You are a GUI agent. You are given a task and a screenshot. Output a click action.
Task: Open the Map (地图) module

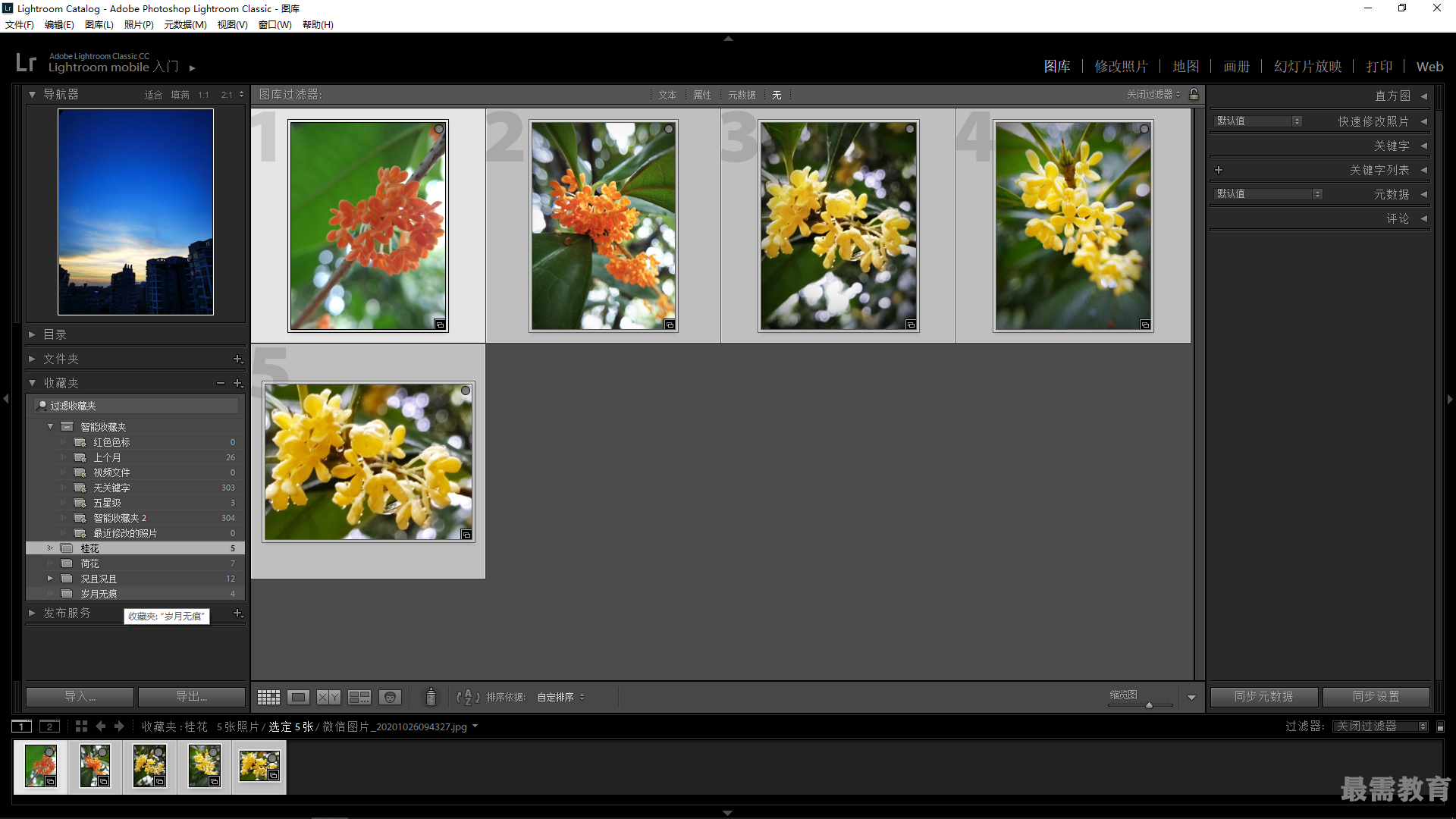[x=1185, y=67]
